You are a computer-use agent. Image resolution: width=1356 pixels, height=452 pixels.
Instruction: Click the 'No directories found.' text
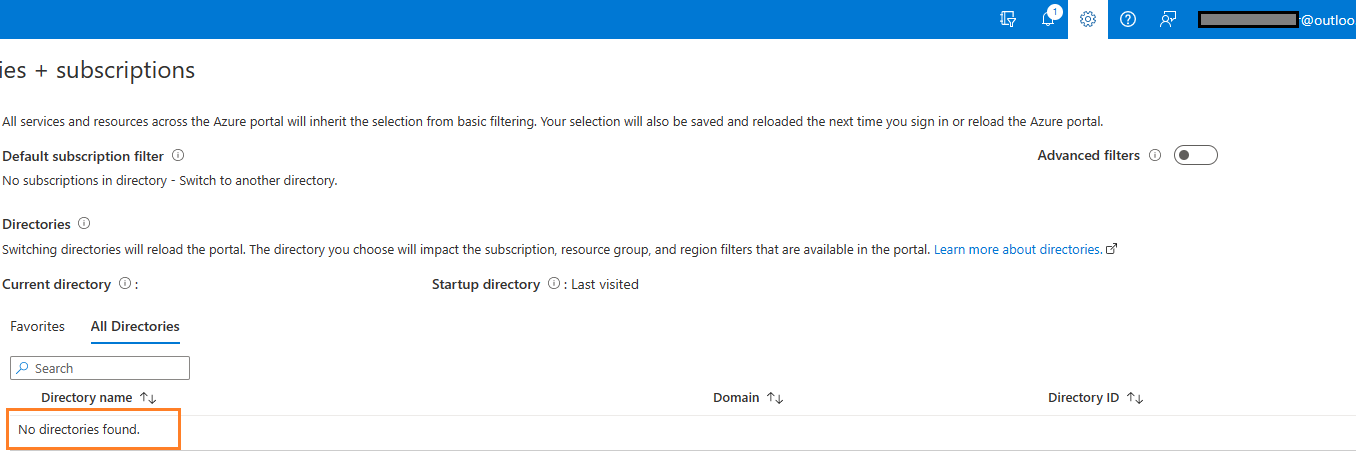pos(79,429)
